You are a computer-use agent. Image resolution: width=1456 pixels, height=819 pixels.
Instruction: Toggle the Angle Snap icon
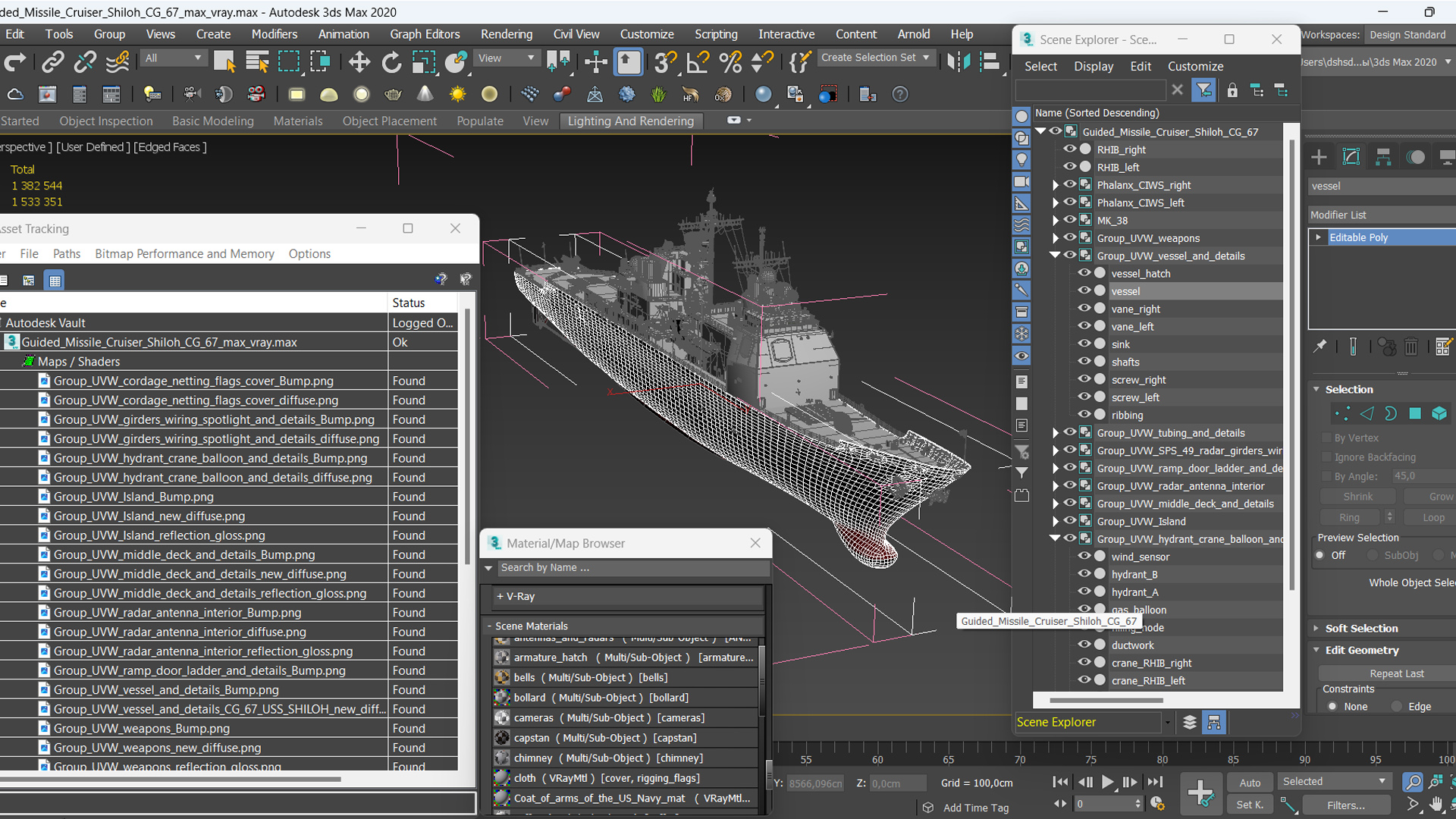697,62
